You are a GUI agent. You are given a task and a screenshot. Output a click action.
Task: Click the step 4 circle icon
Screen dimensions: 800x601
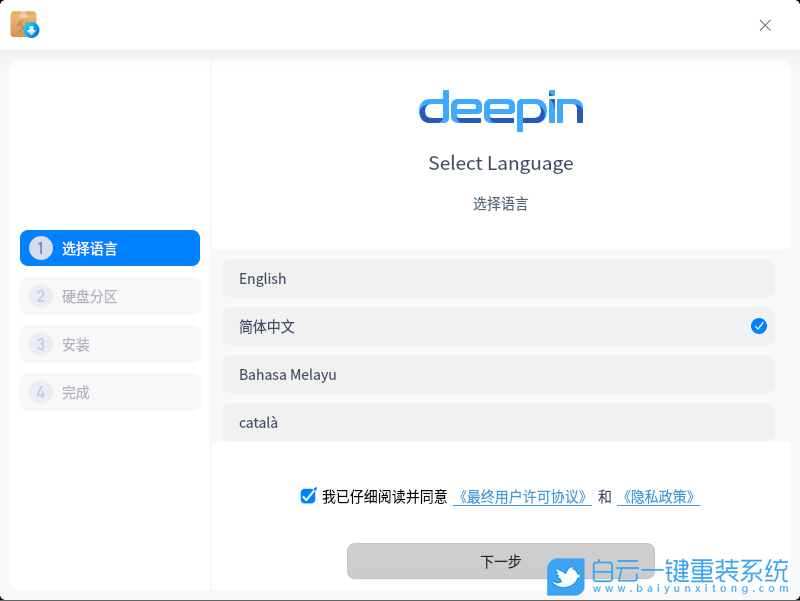click(40, 392)
